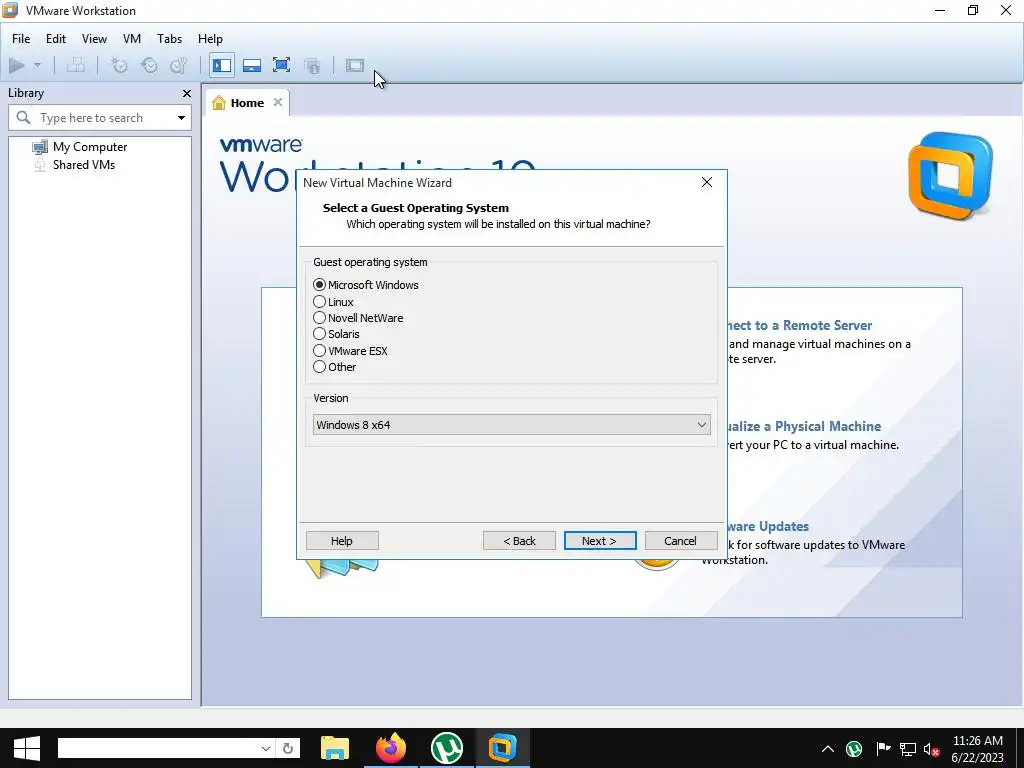The width and height of the screenshot is (1024, 768).
Task: Show hidden tray icons chevron
Action: click(827, 749)
